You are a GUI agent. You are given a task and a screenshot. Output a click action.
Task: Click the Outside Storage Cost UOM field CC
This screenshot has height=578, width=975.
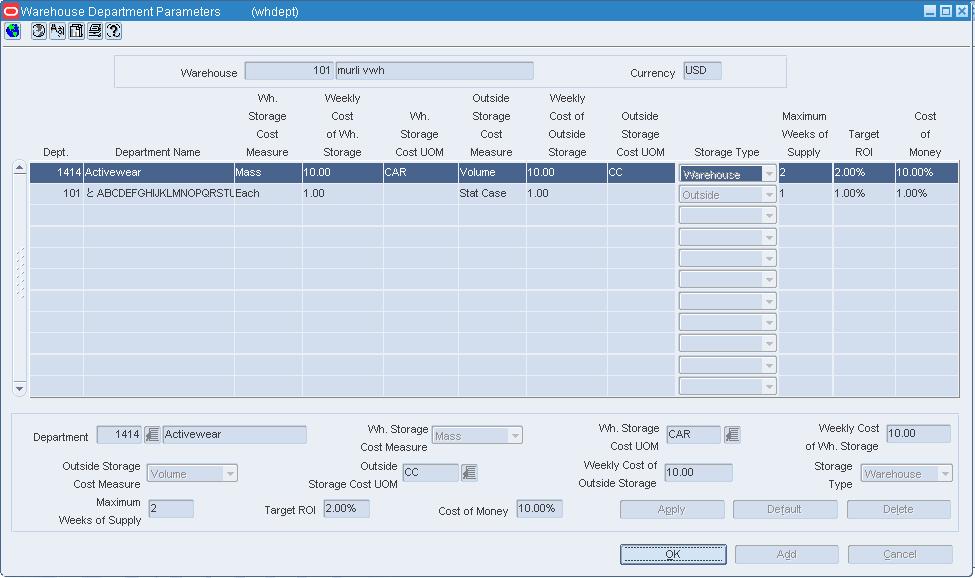point(430,473)
